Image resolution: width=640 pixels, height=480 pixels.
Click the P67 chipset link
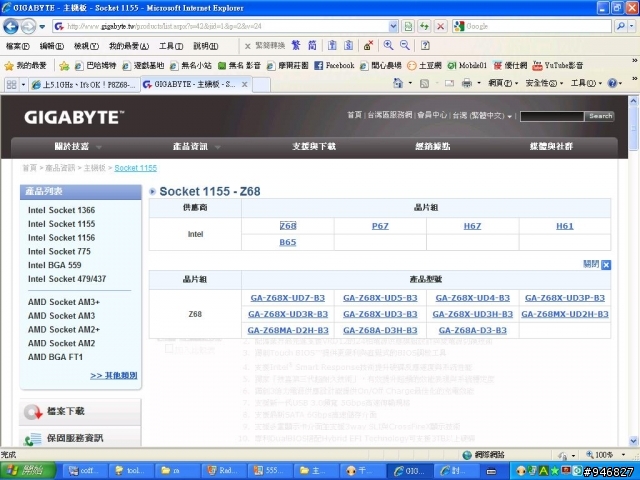coord(380,226)
